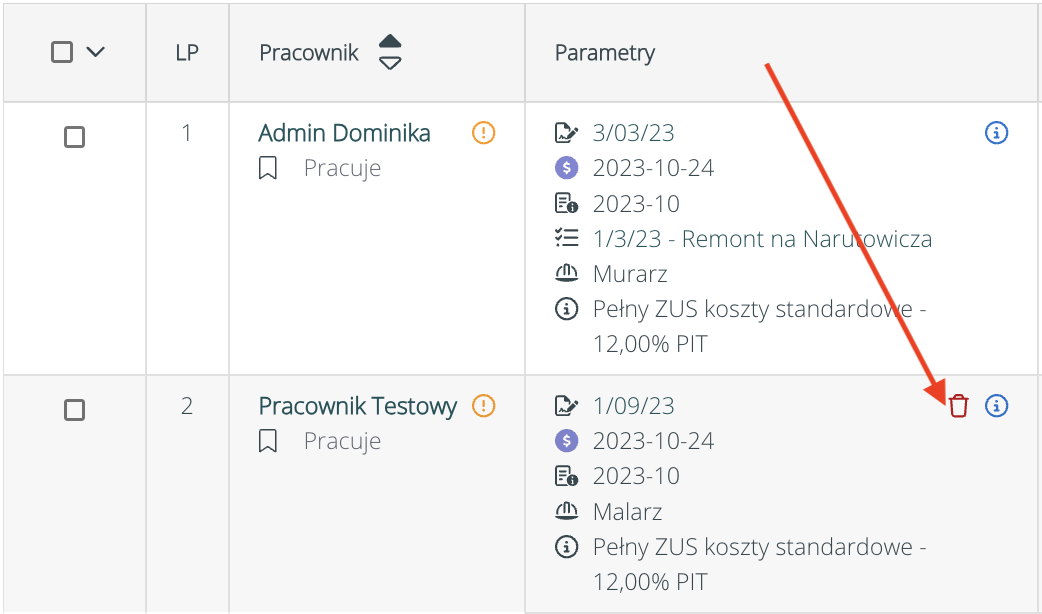This screenshot has width=1042, height=614.
Task: Click bookmark icon under Admin Dominika
Action: pos(267,168)
